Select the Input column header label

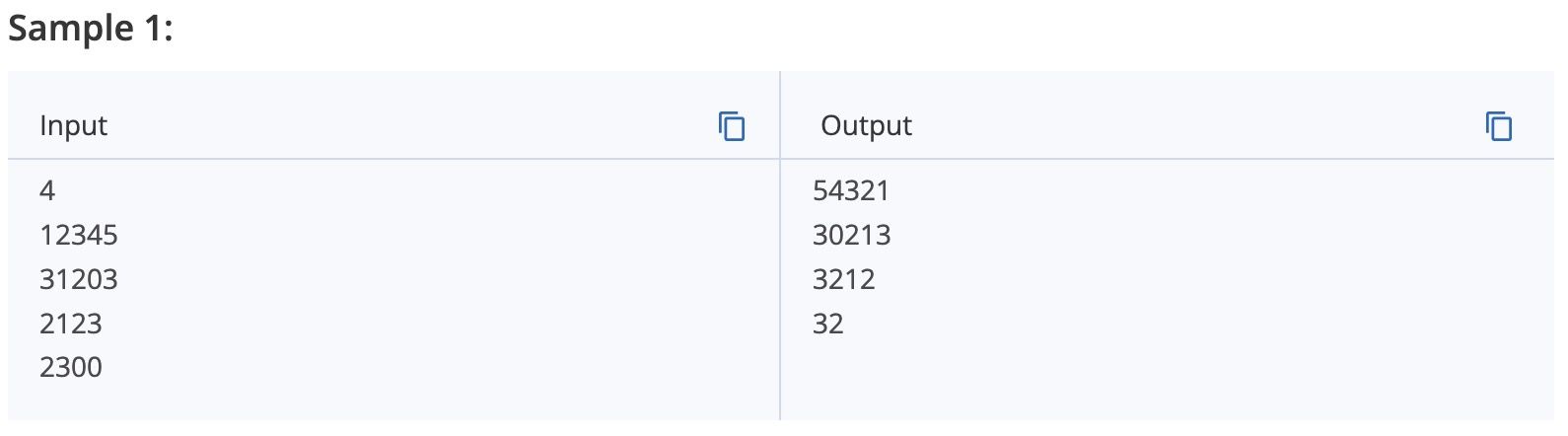pyautogui.click(x=73, y=126)
